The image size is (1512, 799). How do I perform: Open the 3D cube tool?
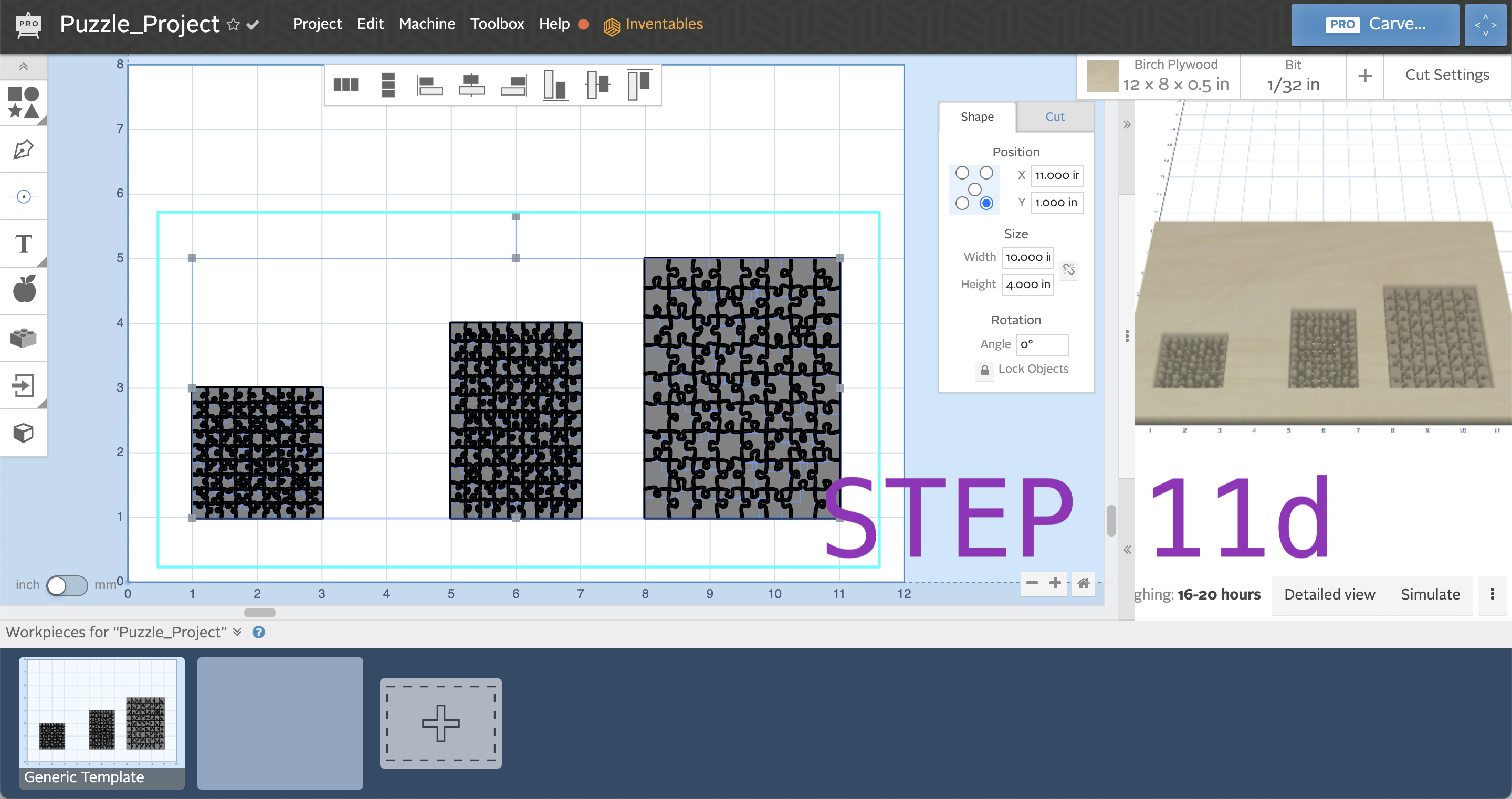24,433
